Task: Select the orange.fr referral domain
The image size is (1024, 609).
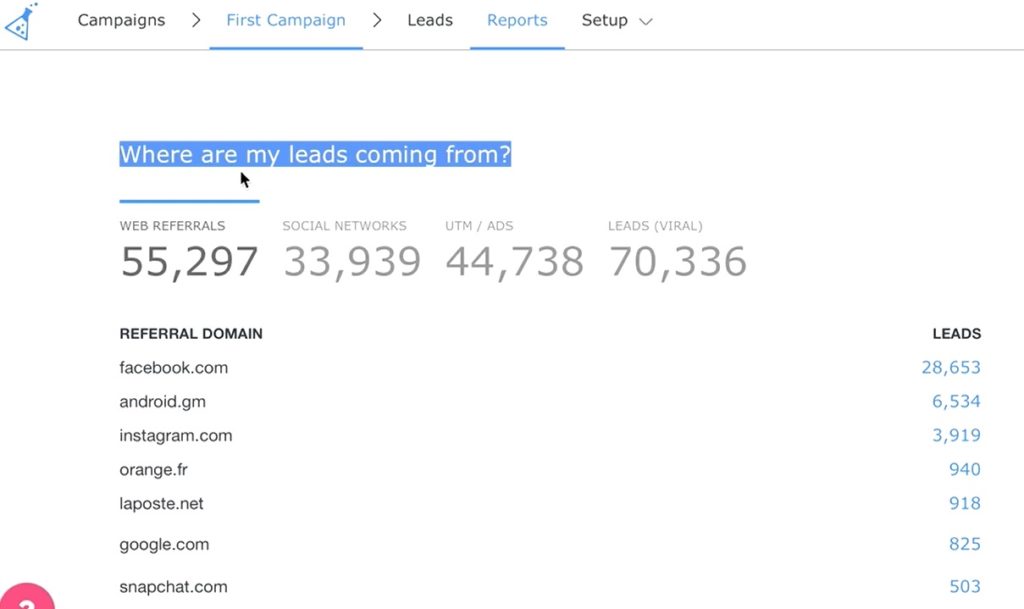Action: [x=153, y=469]
